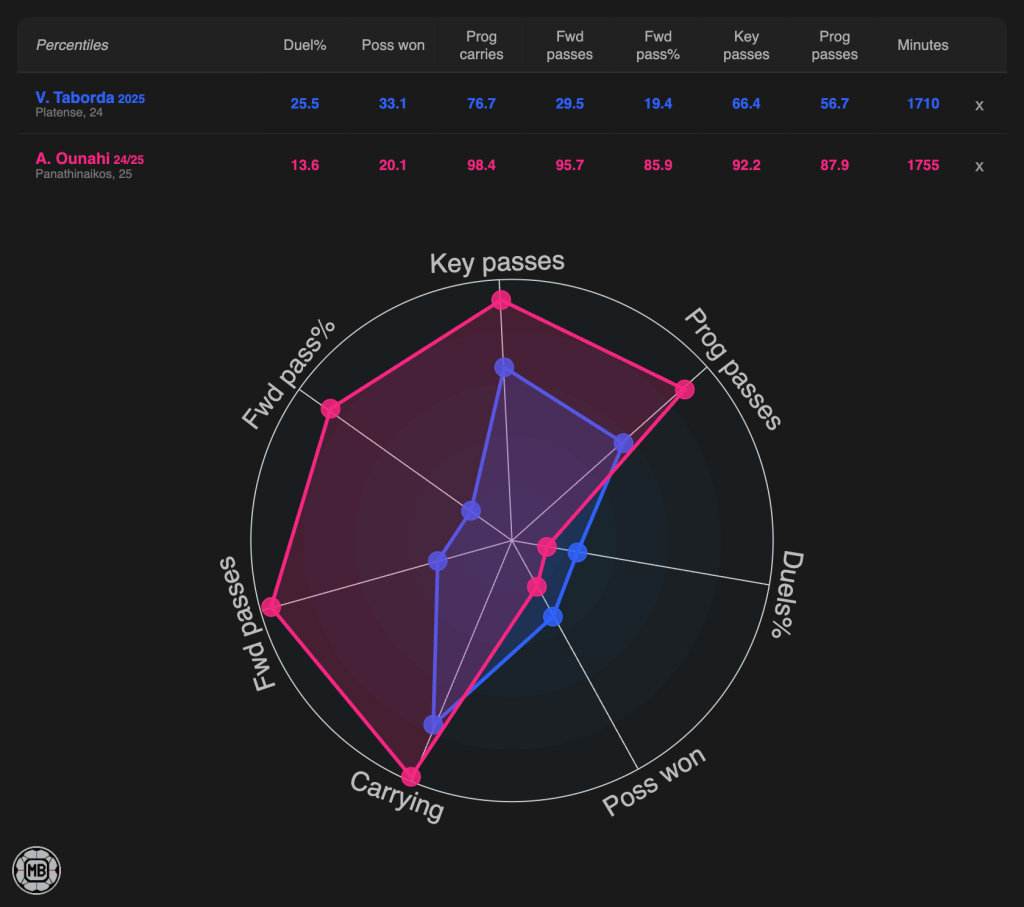Select Taborda's Key passes value 66.4
The height and width of the screenshot is (907, 1024).
746,104
